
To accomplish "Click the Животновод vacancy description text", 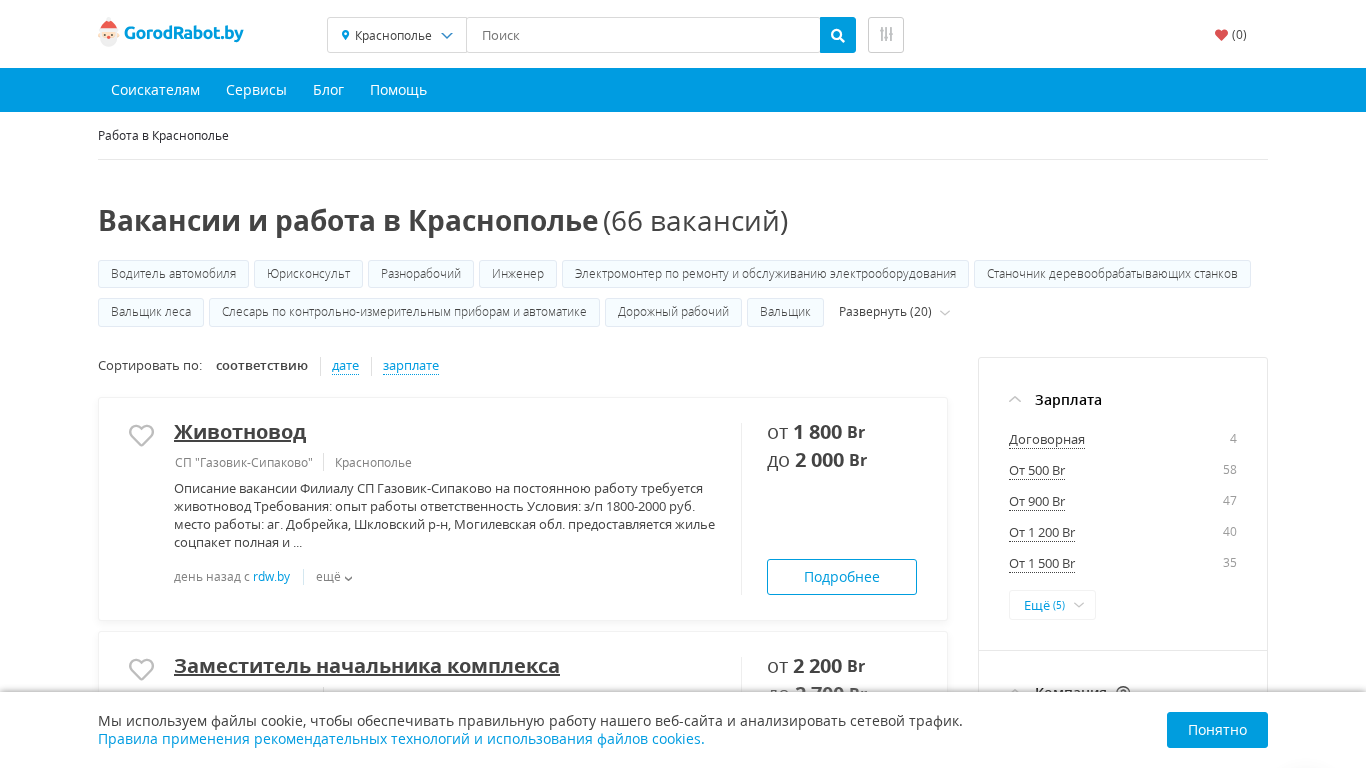I will (445, 515).
